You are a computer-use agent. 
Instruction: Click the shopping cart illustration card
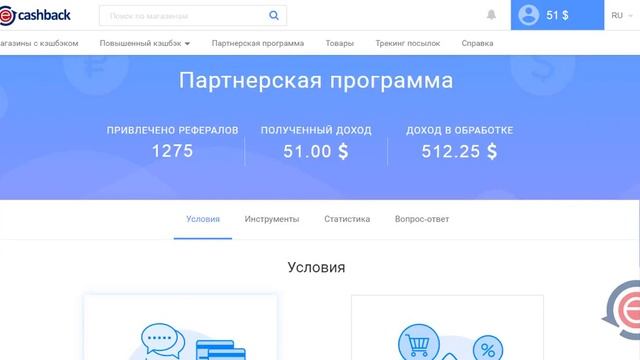pyautogui.click(x=447, y=328)
